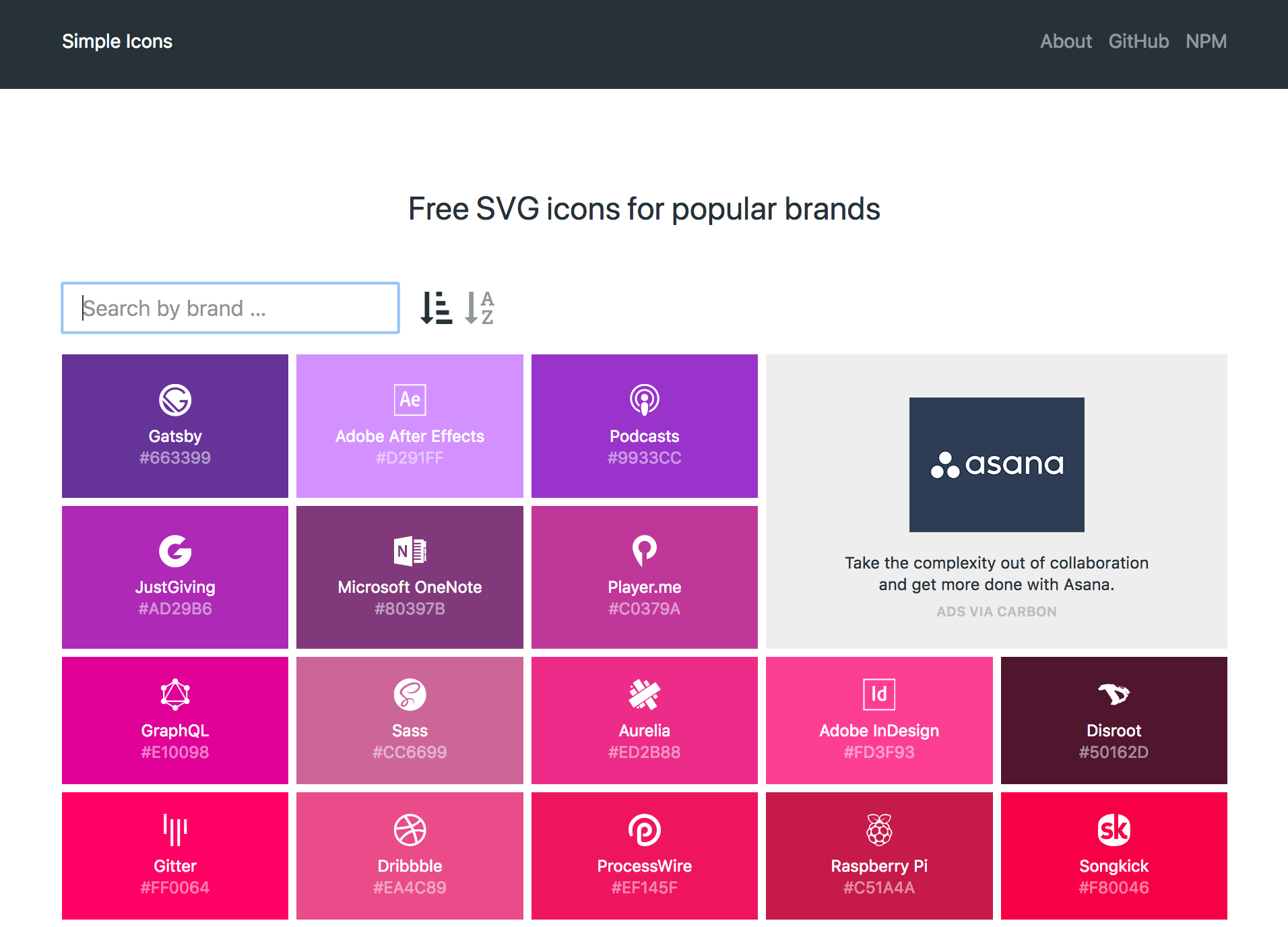Click the Podcasts icon
Viewport: 1288px width, 927px height.
645,399
